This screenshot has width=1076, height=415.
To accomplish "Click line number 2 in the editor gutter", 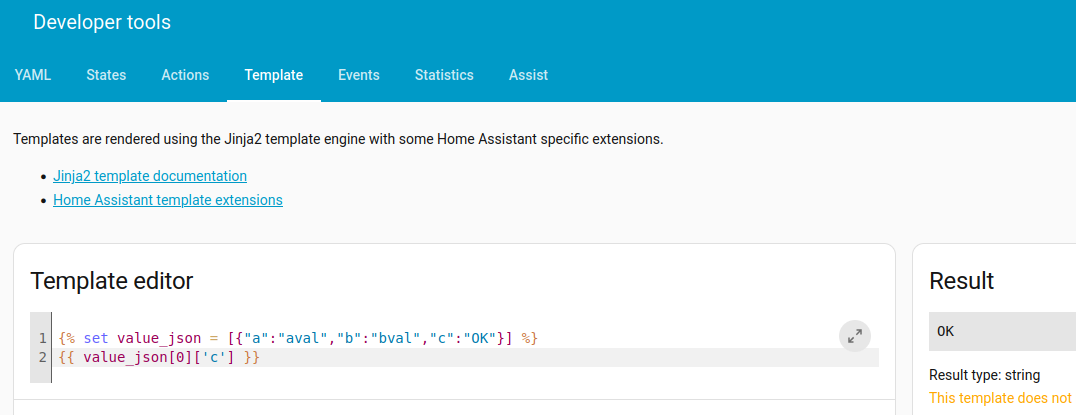I will pyautogui.click(x=43, y=357).
